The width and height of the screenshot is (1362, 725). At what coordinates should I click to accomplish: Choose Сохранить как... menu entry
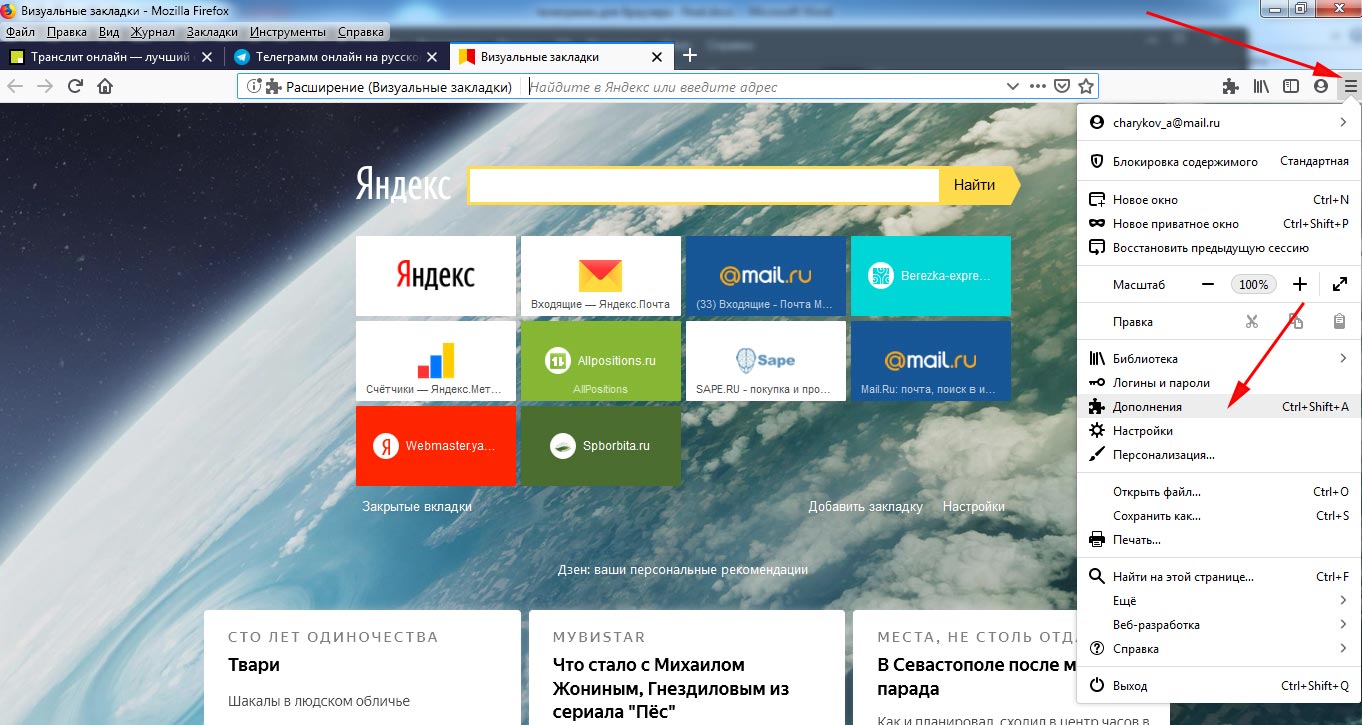(x=1217, y=516)
